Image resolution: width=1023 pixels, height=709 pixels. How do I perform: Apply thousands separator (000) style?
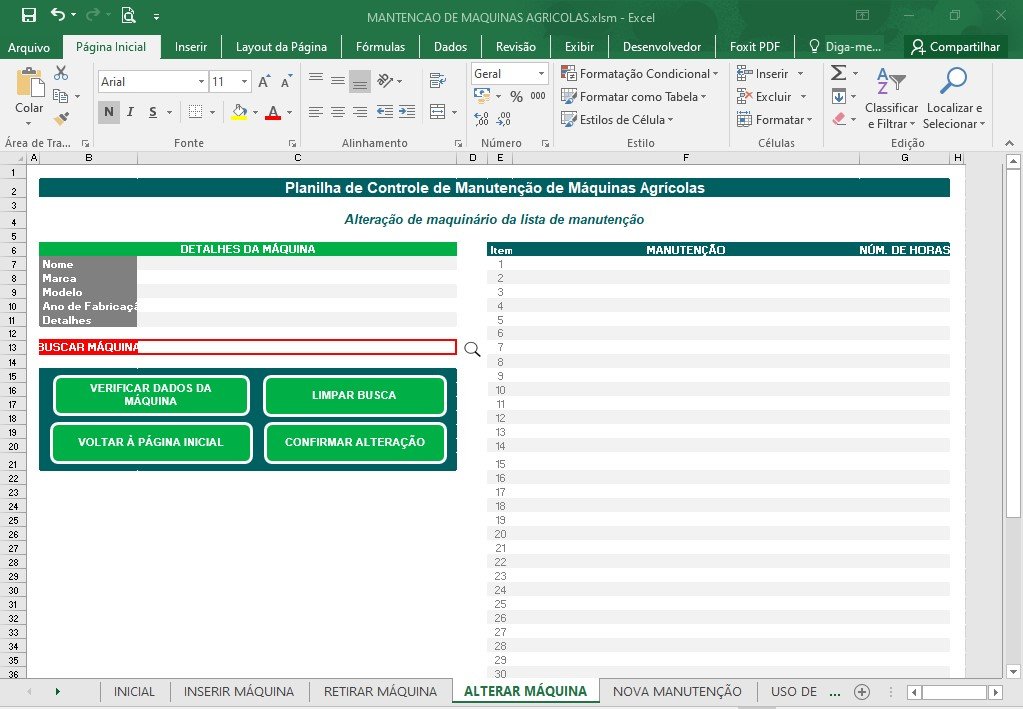tap(538, 96)
